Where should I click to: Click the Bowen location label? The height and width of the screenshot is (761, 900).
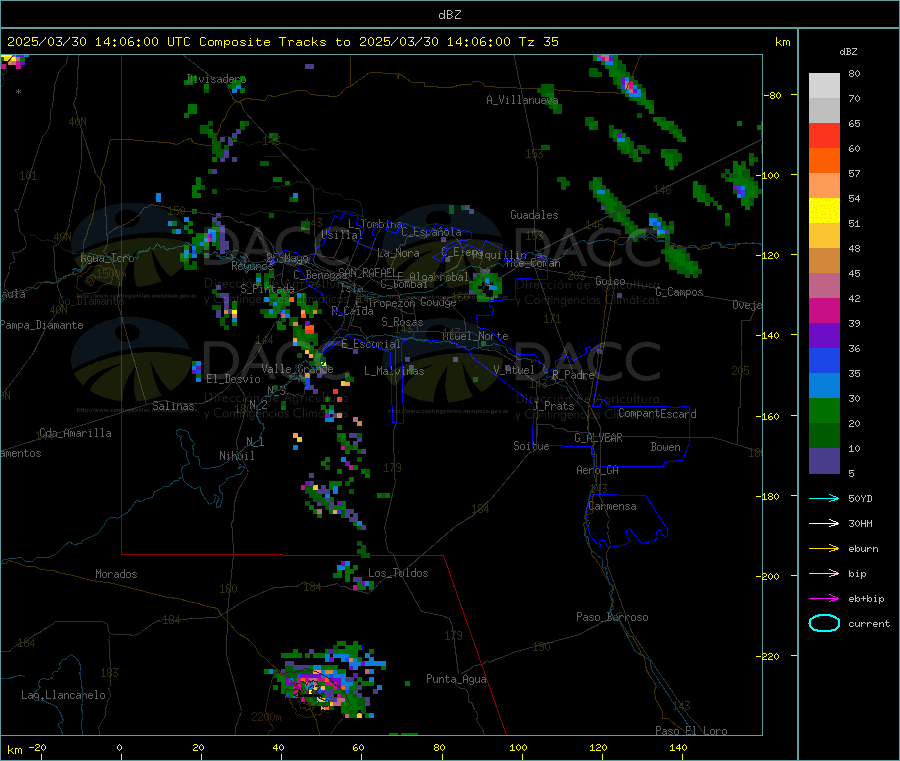[x=665, y=447]
